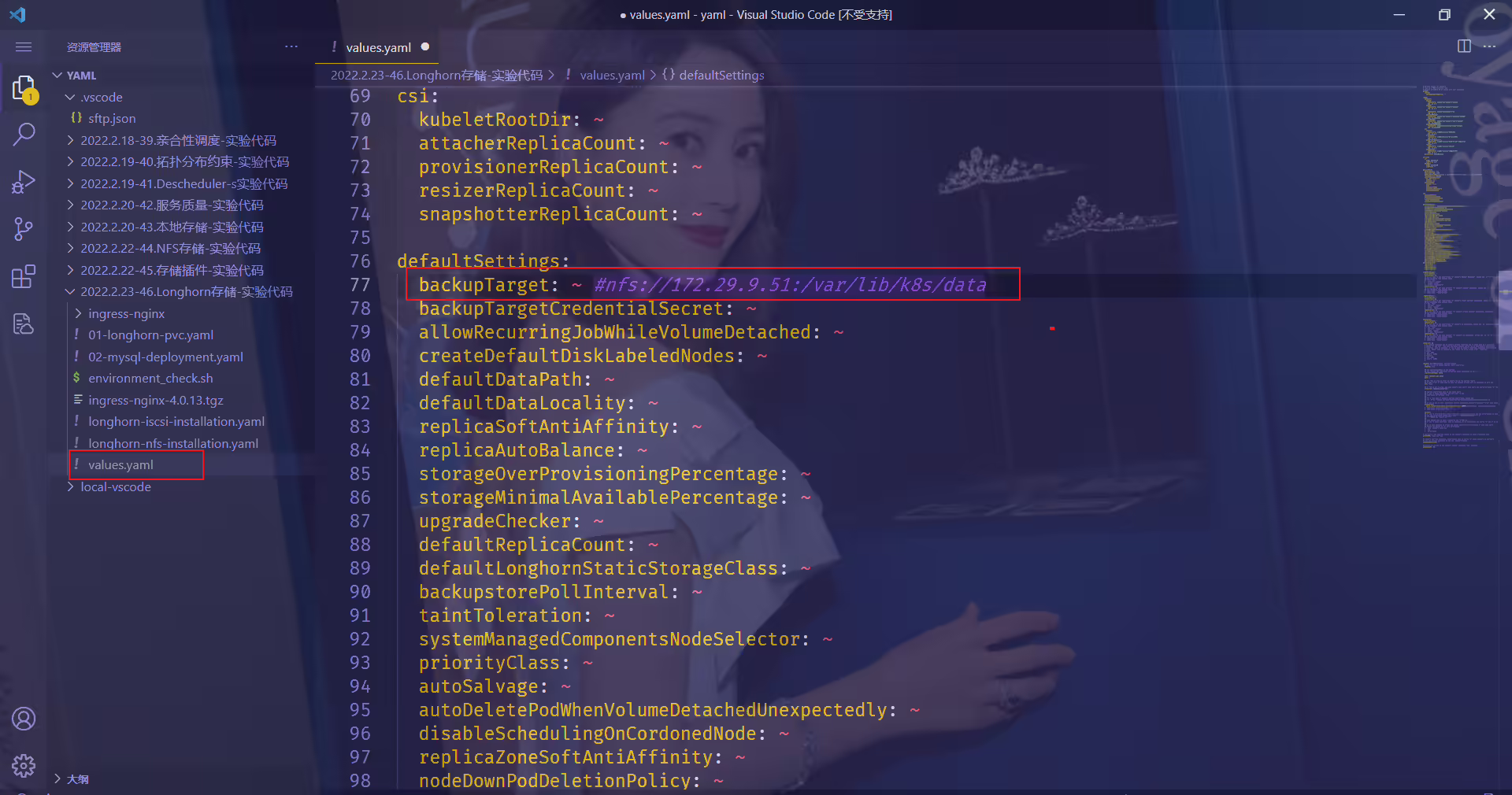Open the Manage gear icon
Screen dimensions: 1512x795
click(x=24, y=766)
